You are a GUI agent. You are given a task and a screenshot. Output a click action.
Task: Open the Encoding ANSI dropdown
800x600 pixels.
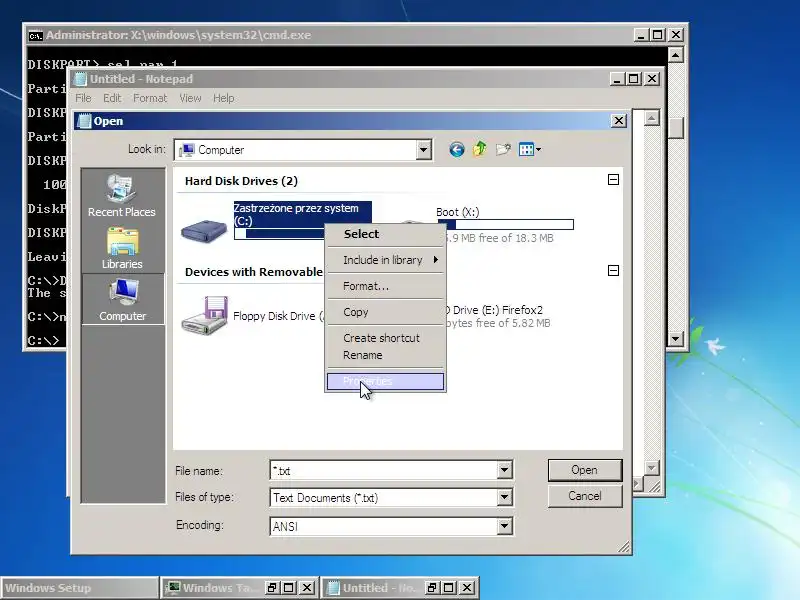(x=504, y=526)
